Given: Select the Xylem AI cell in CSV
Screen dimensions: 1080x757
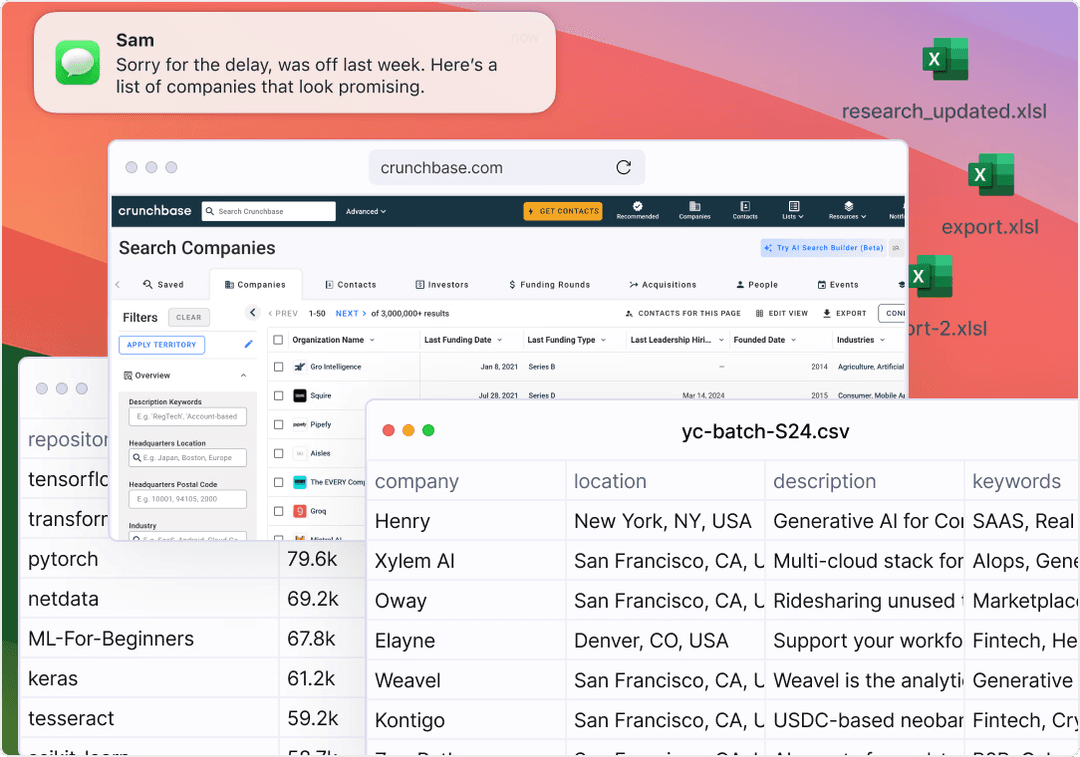Looking at the screenshot, I should (466, 561).
